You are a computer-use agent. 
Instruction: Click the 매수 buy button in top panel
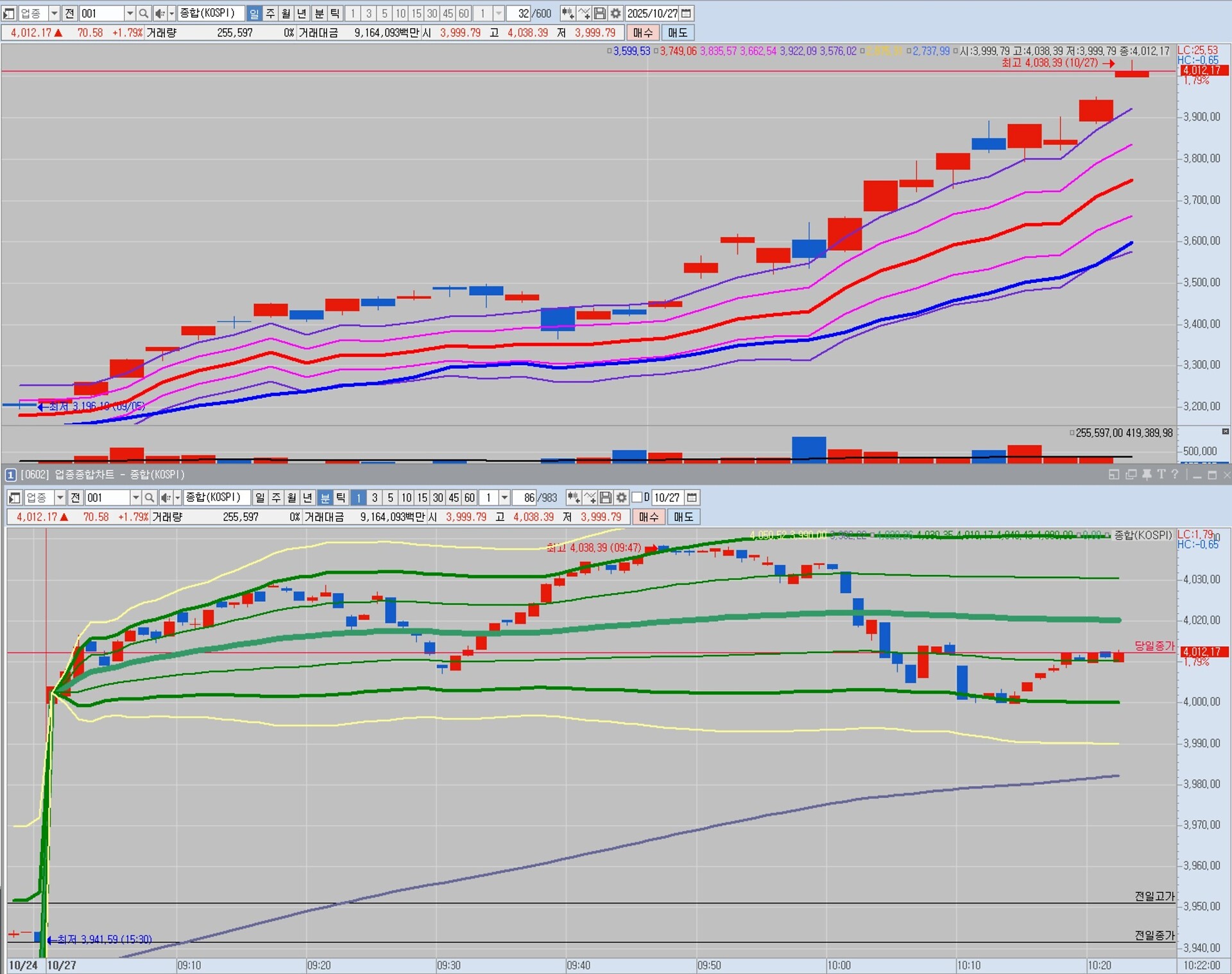(x=642, y=33)
